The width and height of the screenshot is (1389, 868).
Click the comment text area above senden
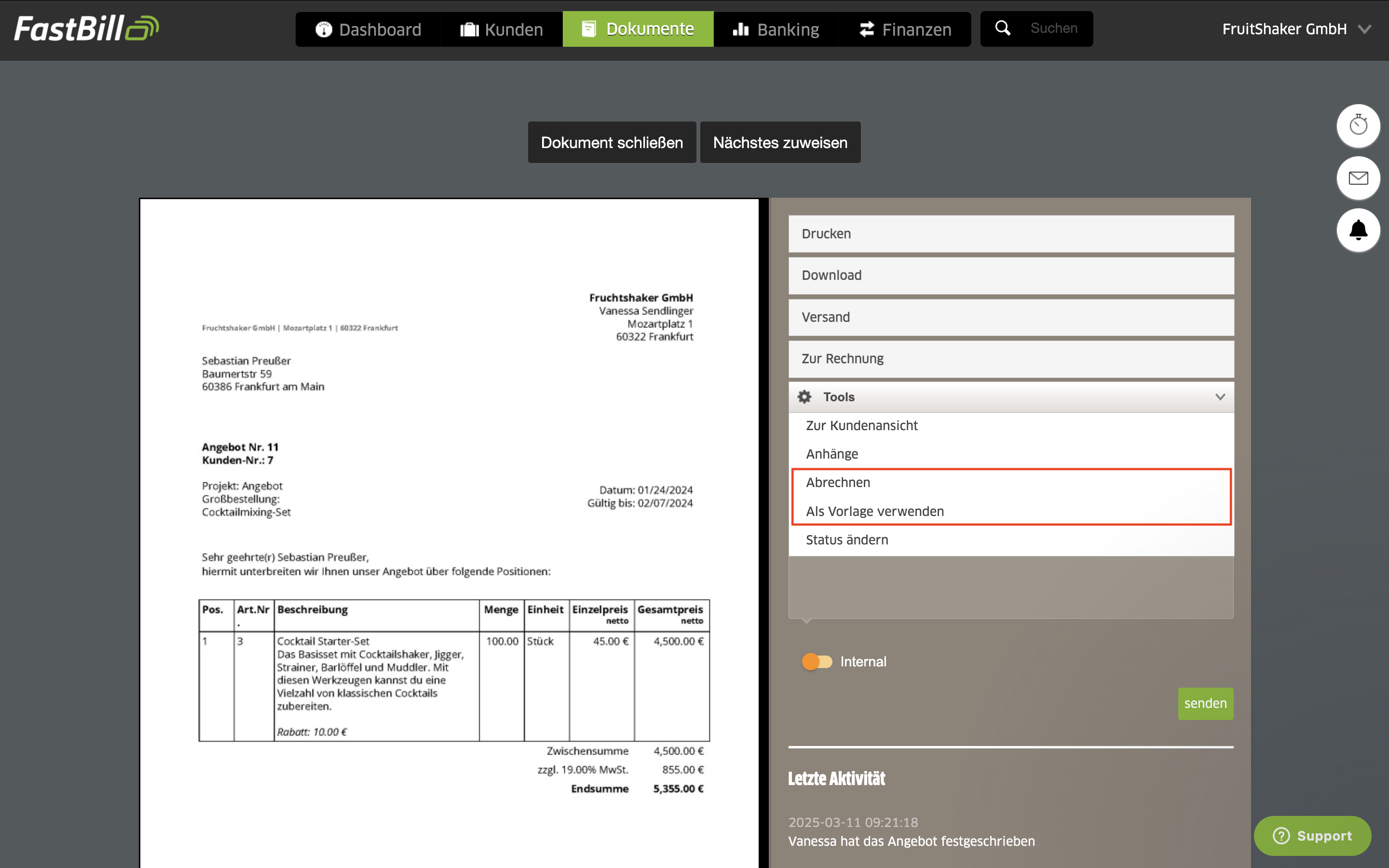[1011, 587]
